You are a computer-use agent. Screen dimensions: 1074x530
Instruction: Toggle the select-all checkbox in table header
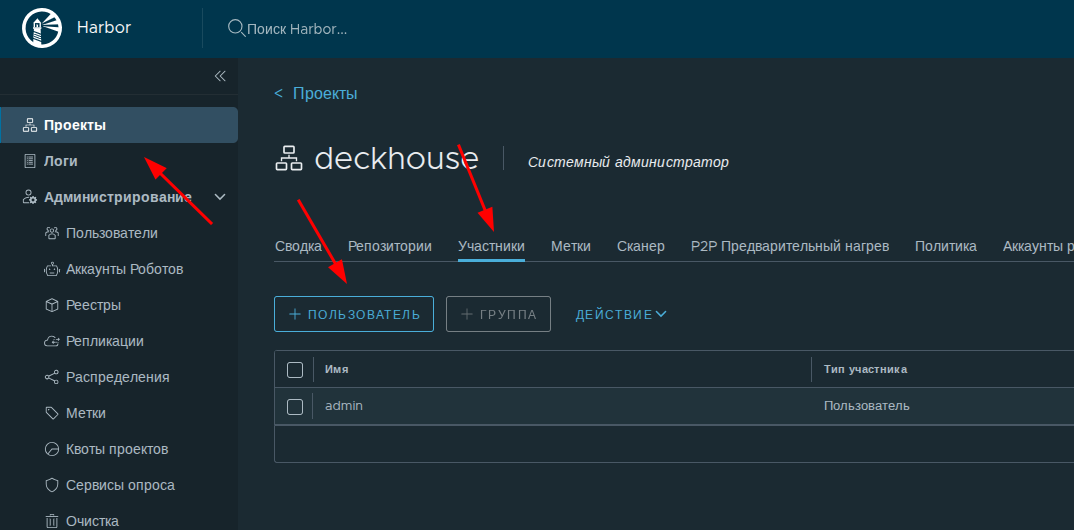(x=295, y=370)
